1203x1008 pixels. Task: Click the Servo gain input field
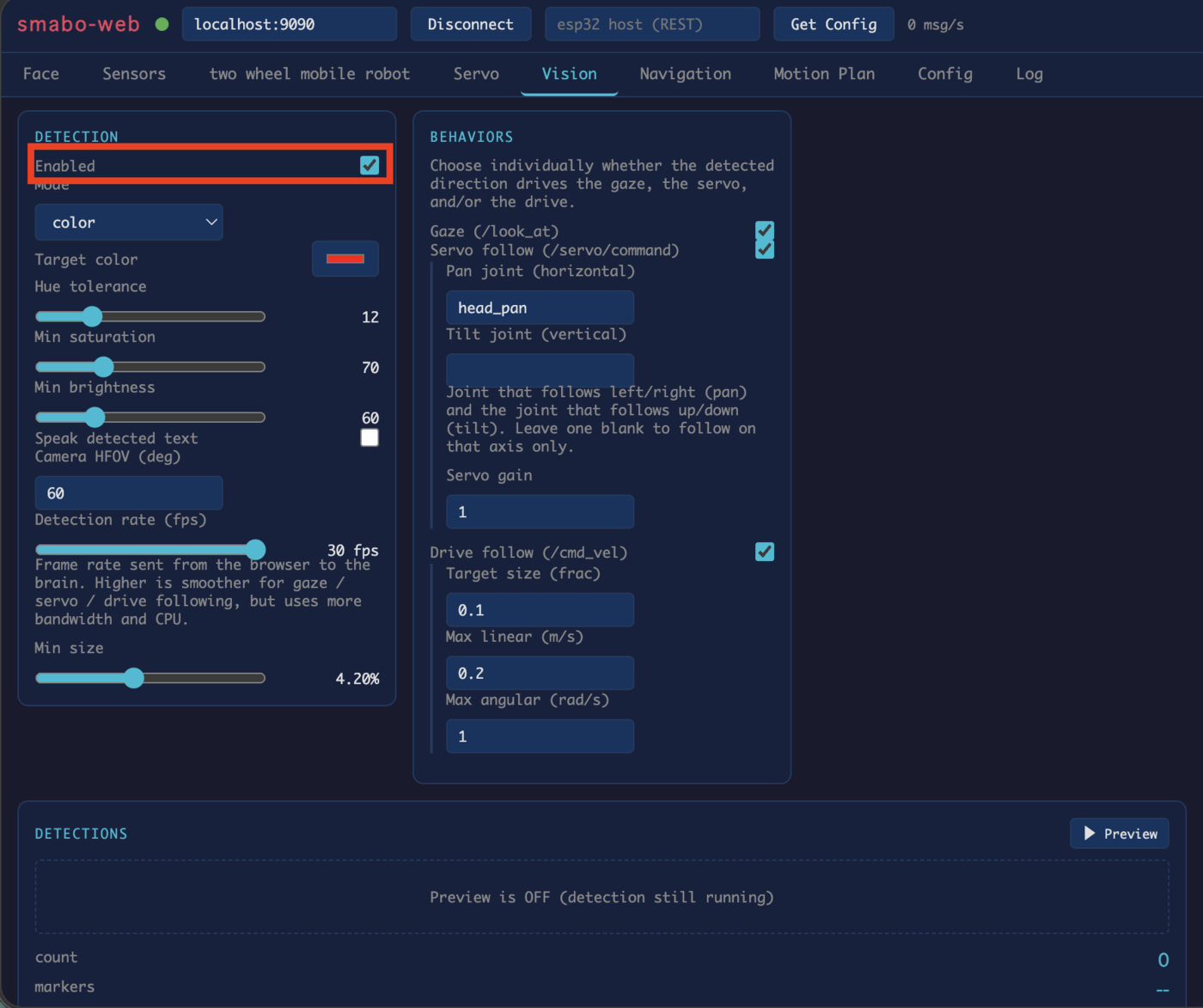tap(540, 512)
